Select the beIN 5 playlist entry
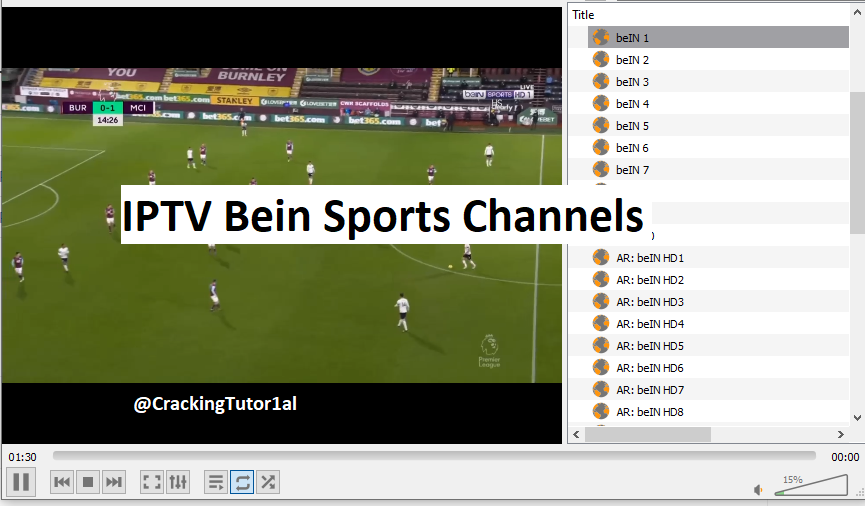Screen dimensions: 865x506 718,126
